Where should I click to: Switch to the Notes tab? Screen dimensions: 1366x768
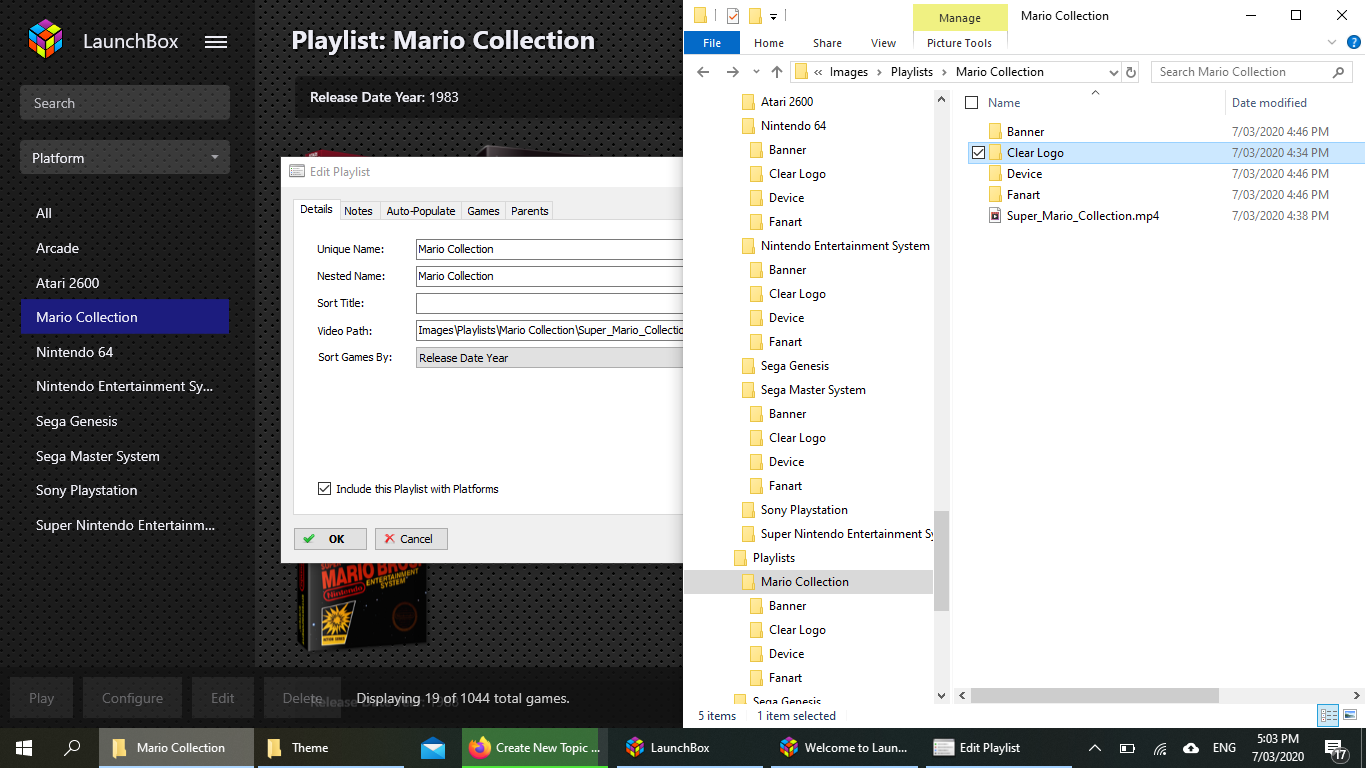click(358, 210)
